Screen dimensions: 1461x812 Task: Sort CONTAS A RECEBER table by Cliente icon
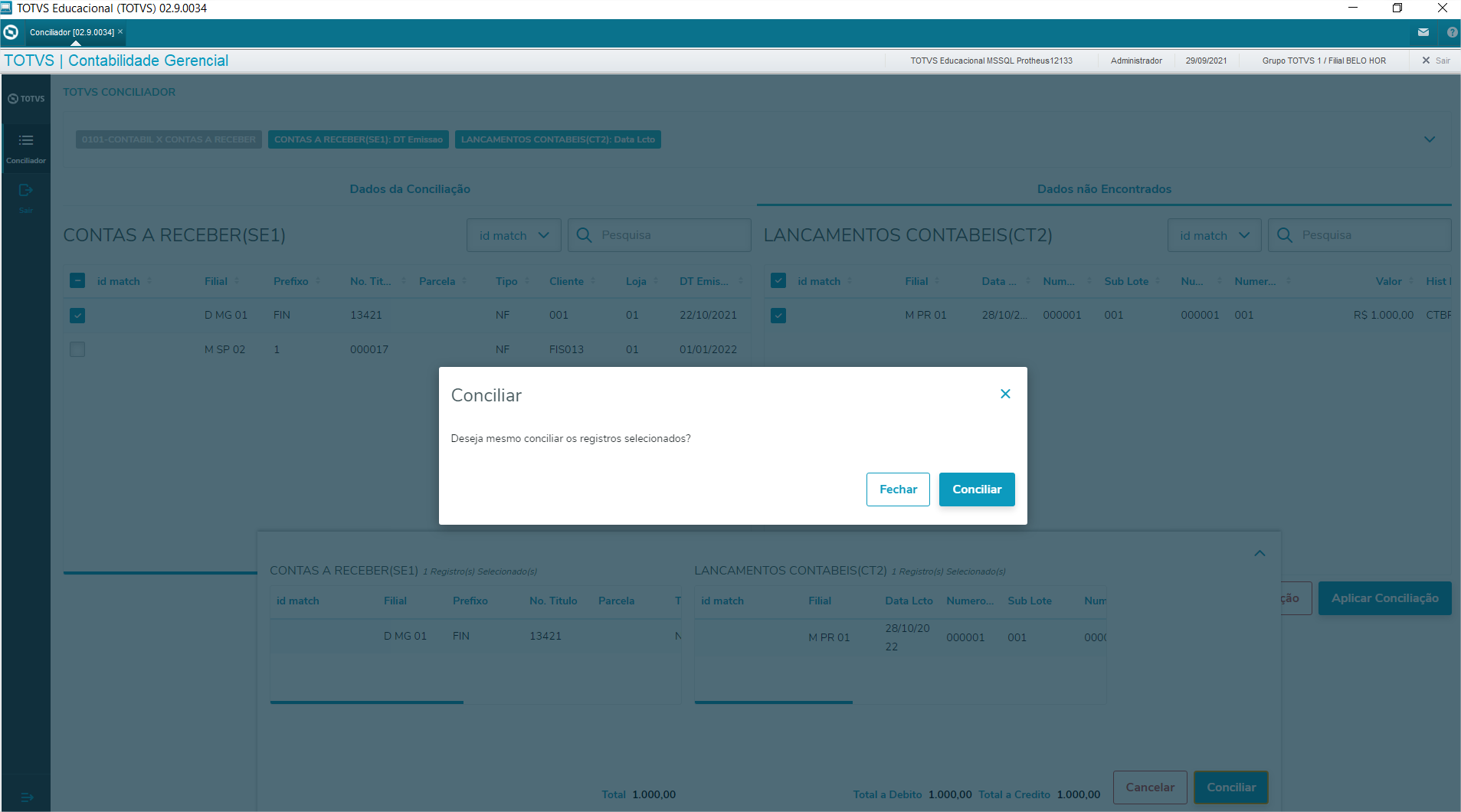pyautogui.click(x=593, y=281)
